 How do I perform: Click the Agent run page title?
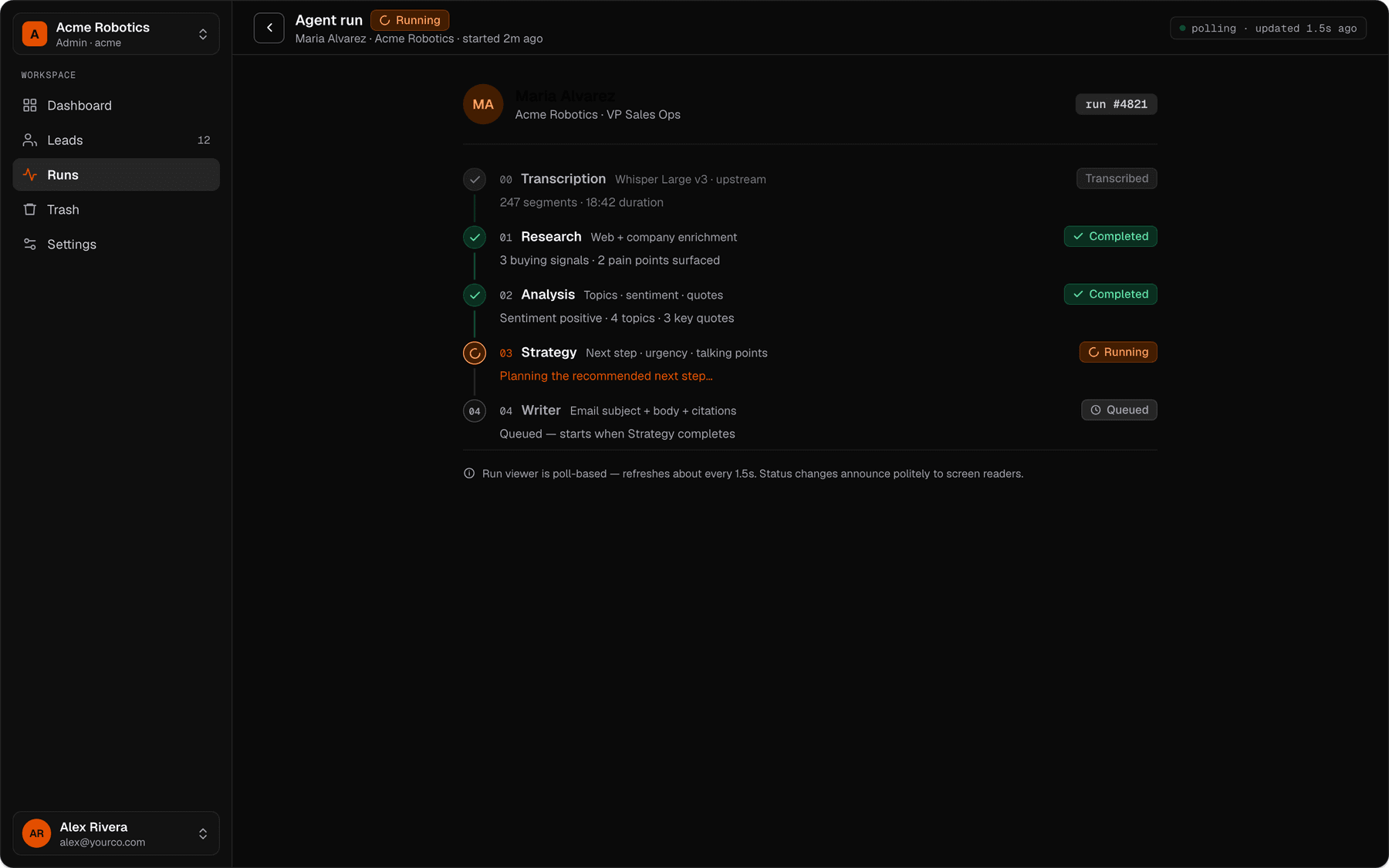click(x=329, y=20)
